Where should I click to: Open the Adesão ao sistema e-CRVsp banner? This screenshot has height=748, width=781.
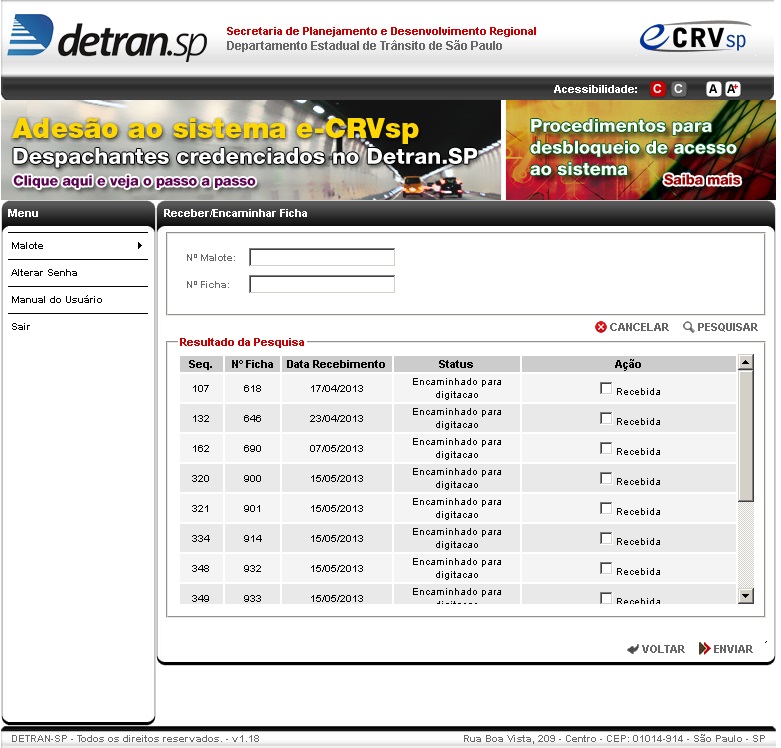[x=251, y=150]
